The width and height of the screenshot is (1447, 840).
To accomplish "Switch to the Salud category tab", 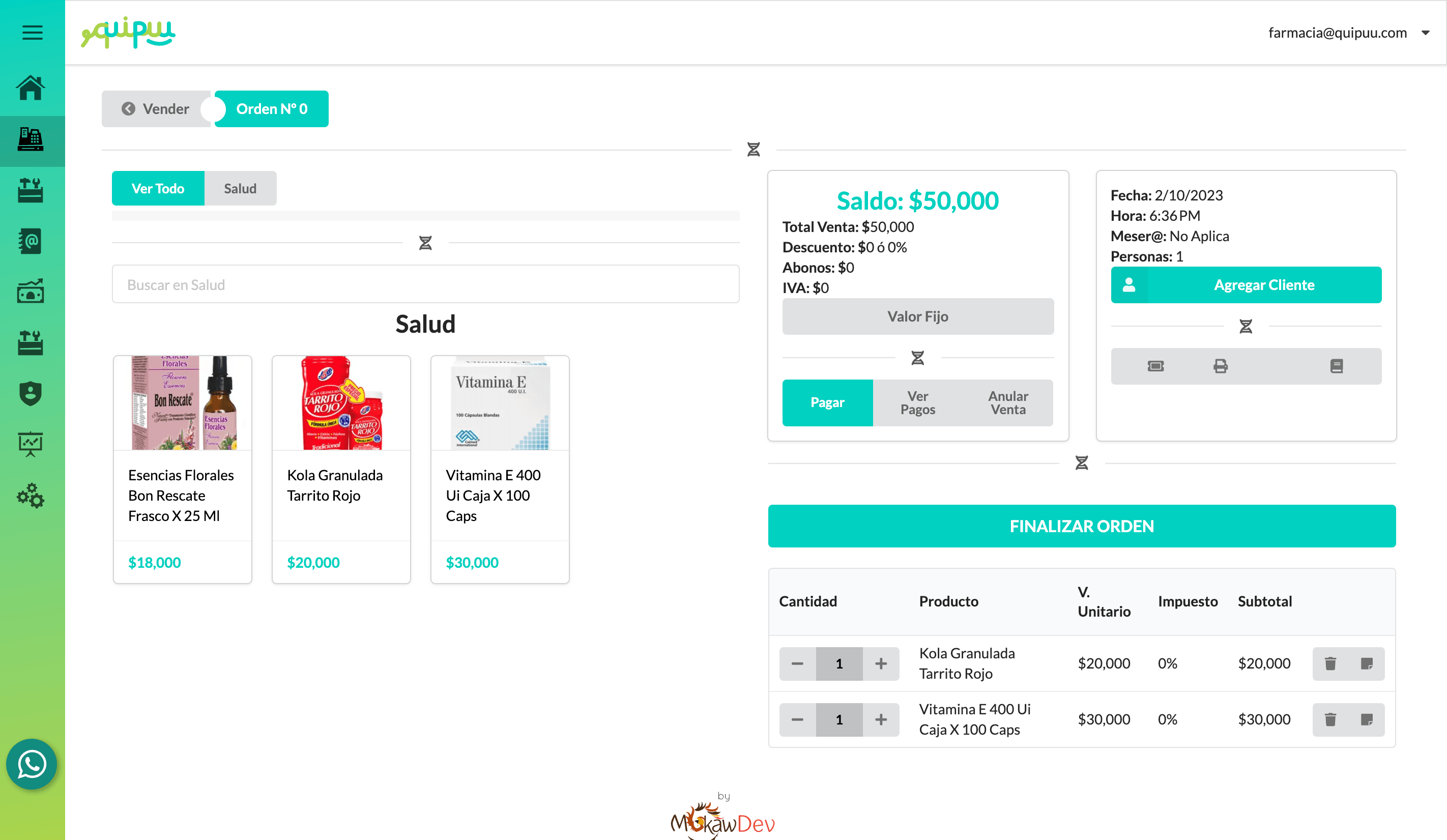I will tap(240, 188).
